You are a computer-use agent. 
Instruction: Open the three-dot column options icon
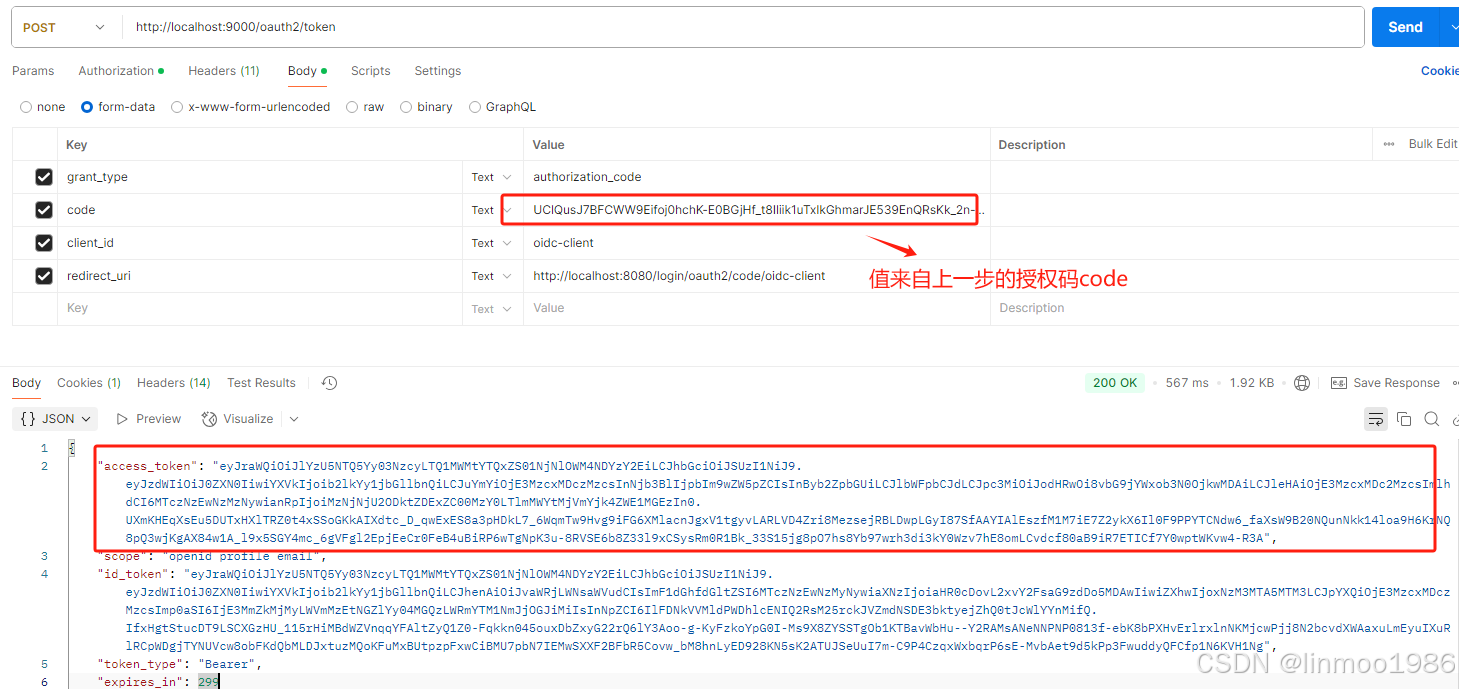pyautogui.click(x=1389, y=144)
